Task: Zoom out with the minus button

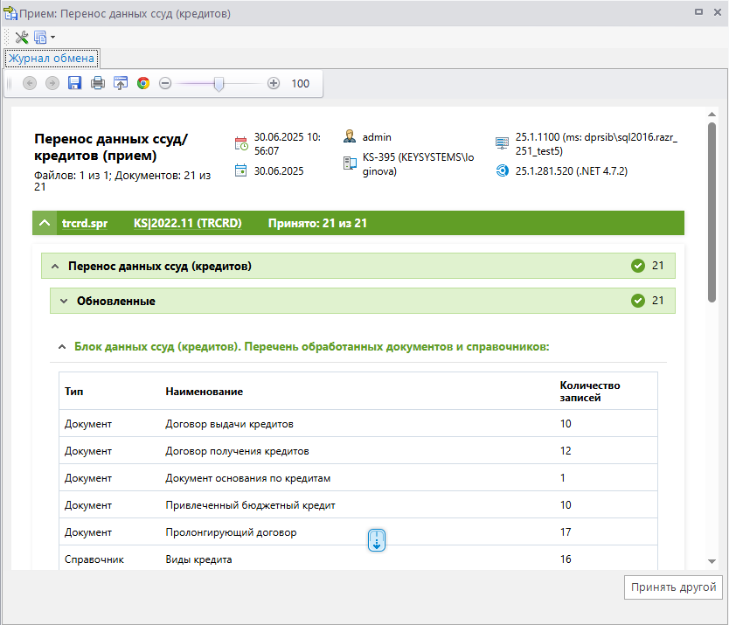Action: (x=166, y=83)
